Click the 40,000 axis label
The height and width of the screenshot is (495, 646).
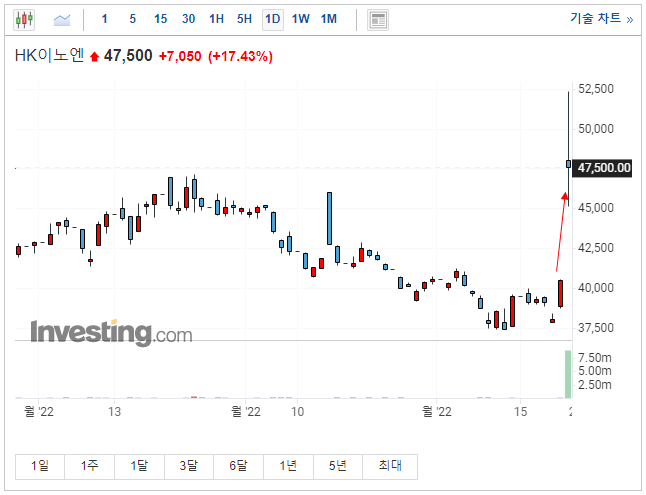(x=596, y=288)
